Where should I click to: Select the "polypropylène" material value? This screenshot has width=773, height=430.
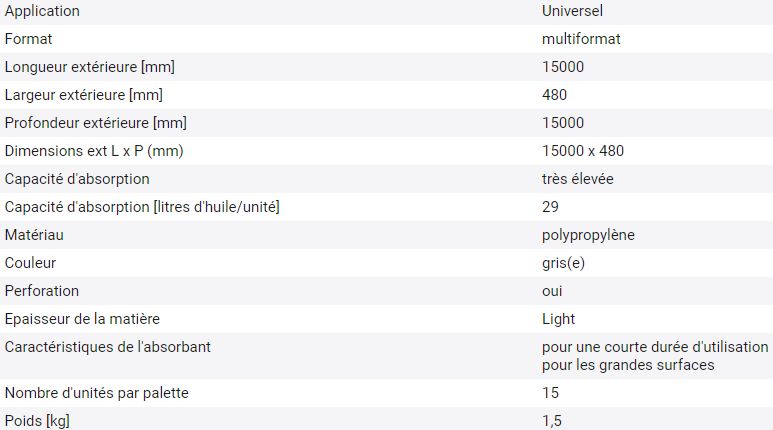(588, 235)
